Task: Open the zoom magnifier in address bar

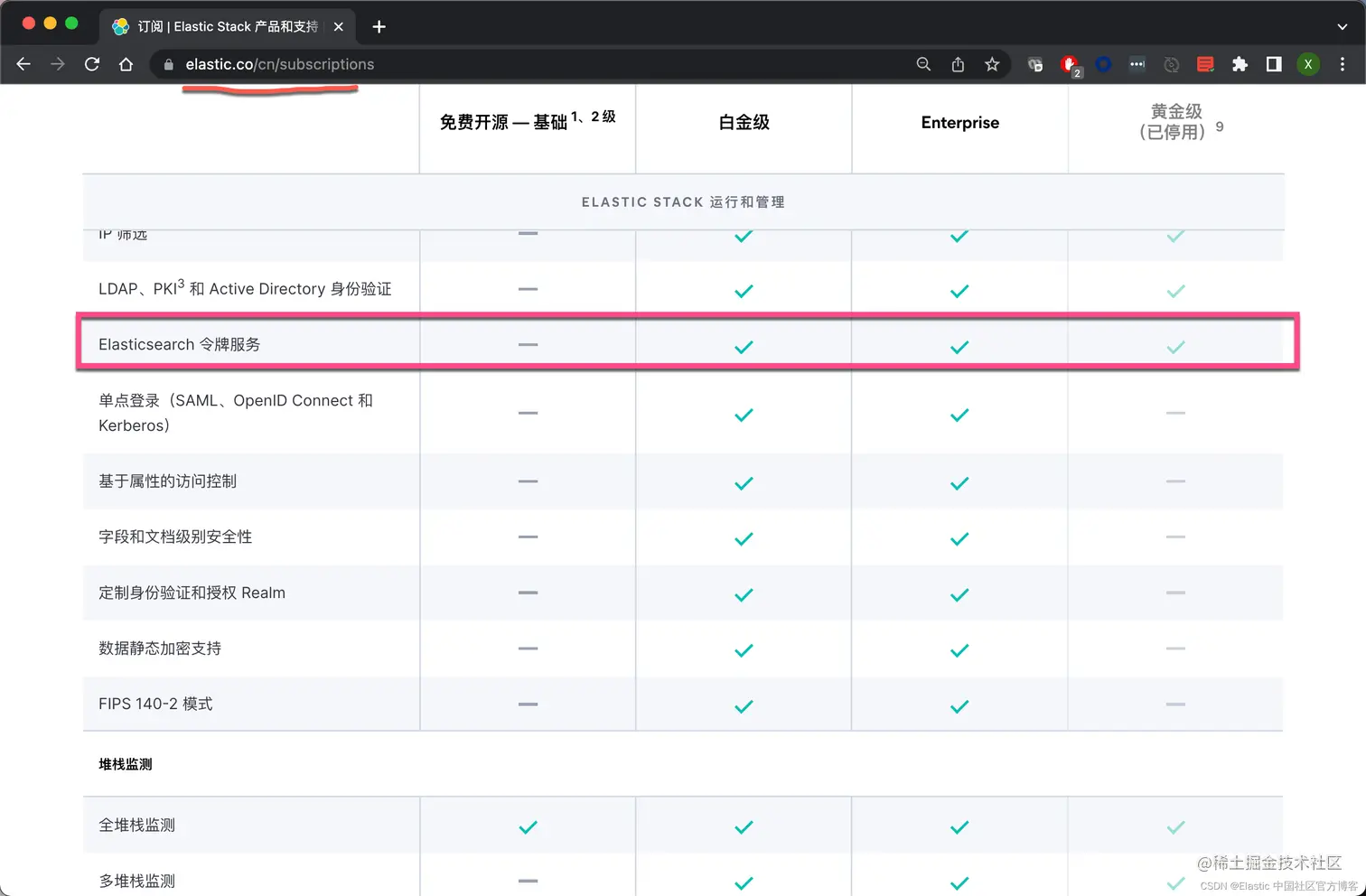Action: 923,64
